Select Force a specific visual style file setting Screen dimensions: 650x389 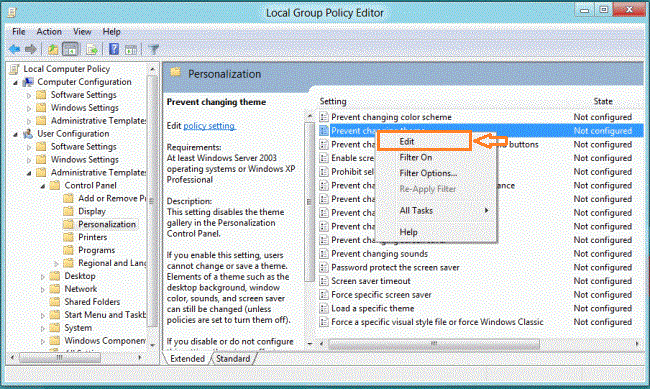pos(437,322)
